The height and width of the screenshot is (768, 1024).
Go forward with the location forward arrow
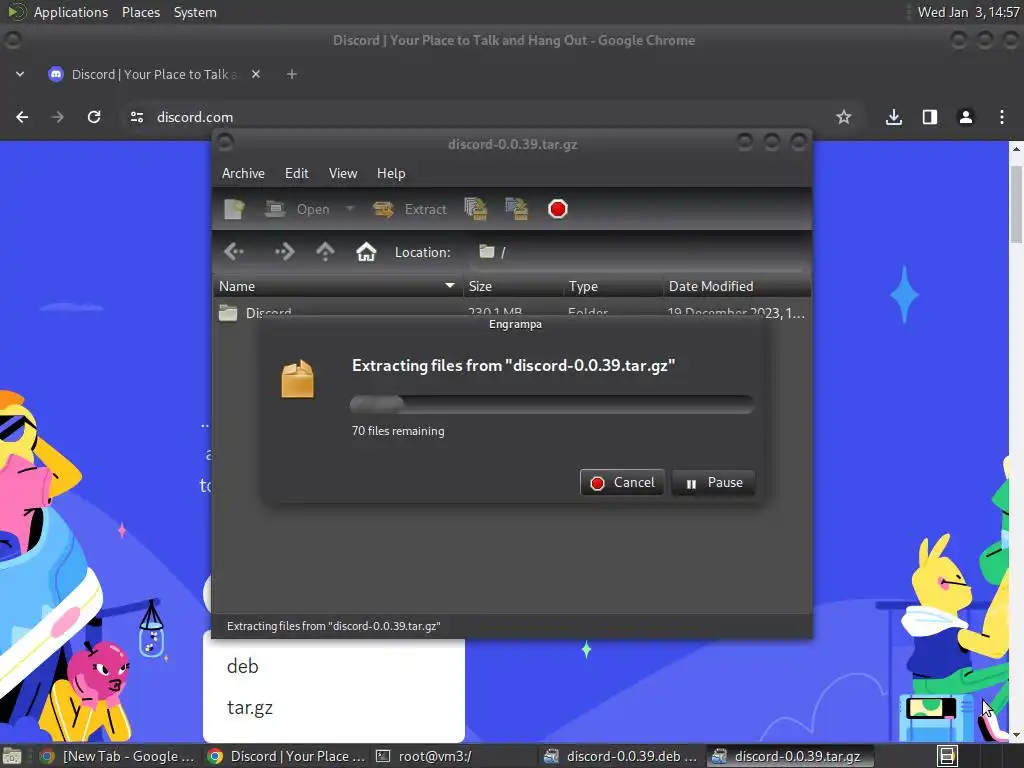284,252
